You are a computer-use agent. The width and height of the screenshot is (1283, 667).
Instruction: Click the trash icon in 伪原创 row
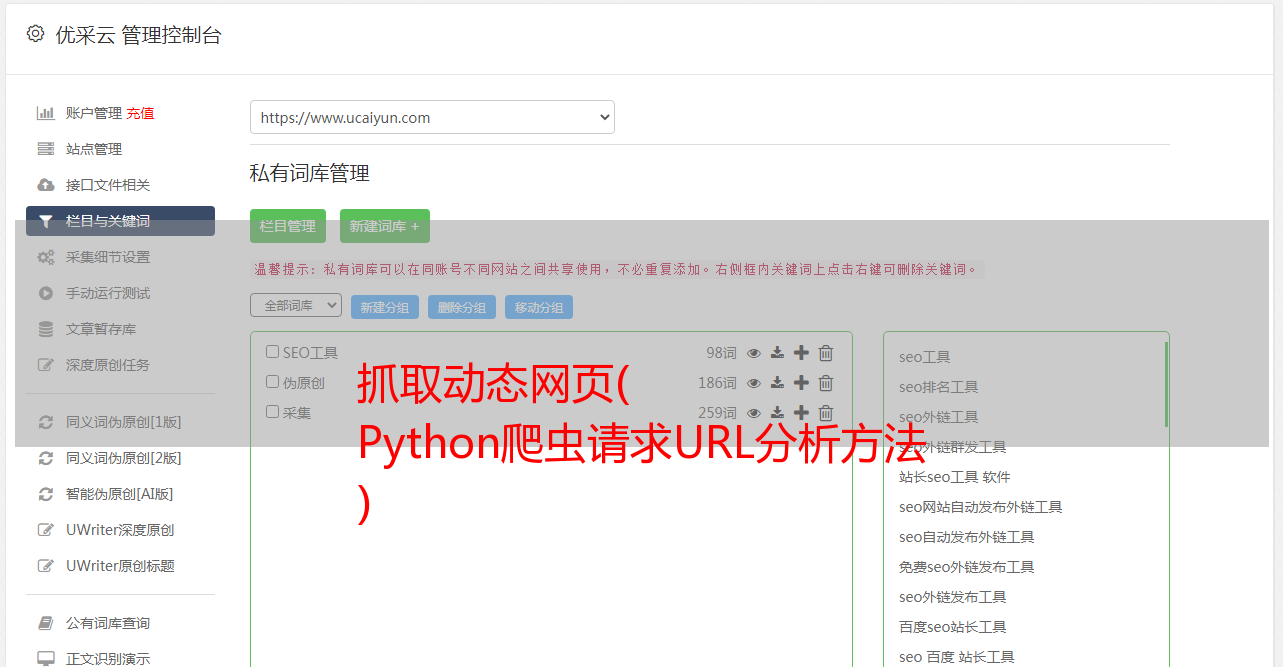tap(826, 383)
